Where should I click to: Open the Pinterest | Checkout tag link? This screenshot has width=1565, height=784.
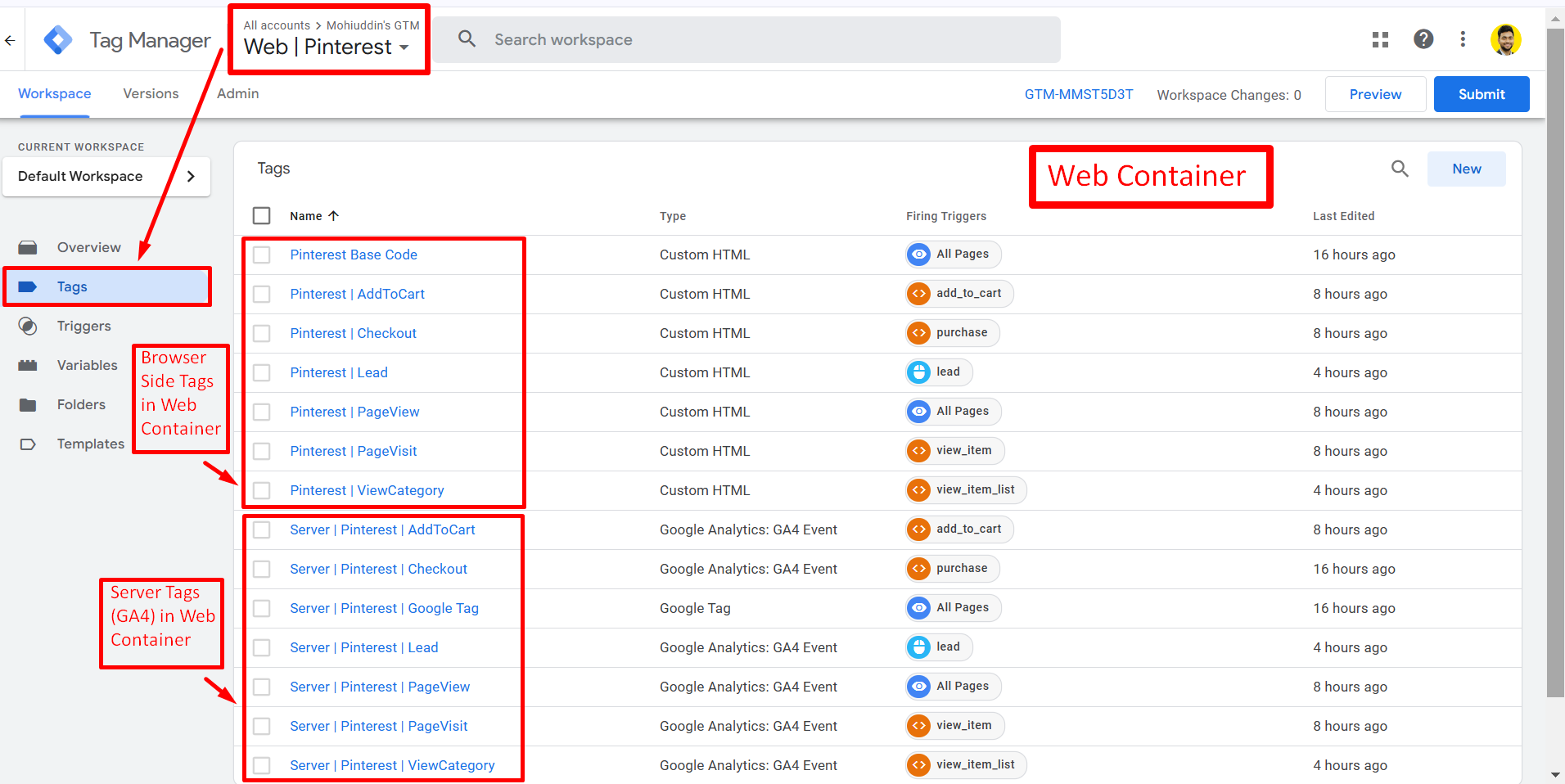[x=353, y=333]
